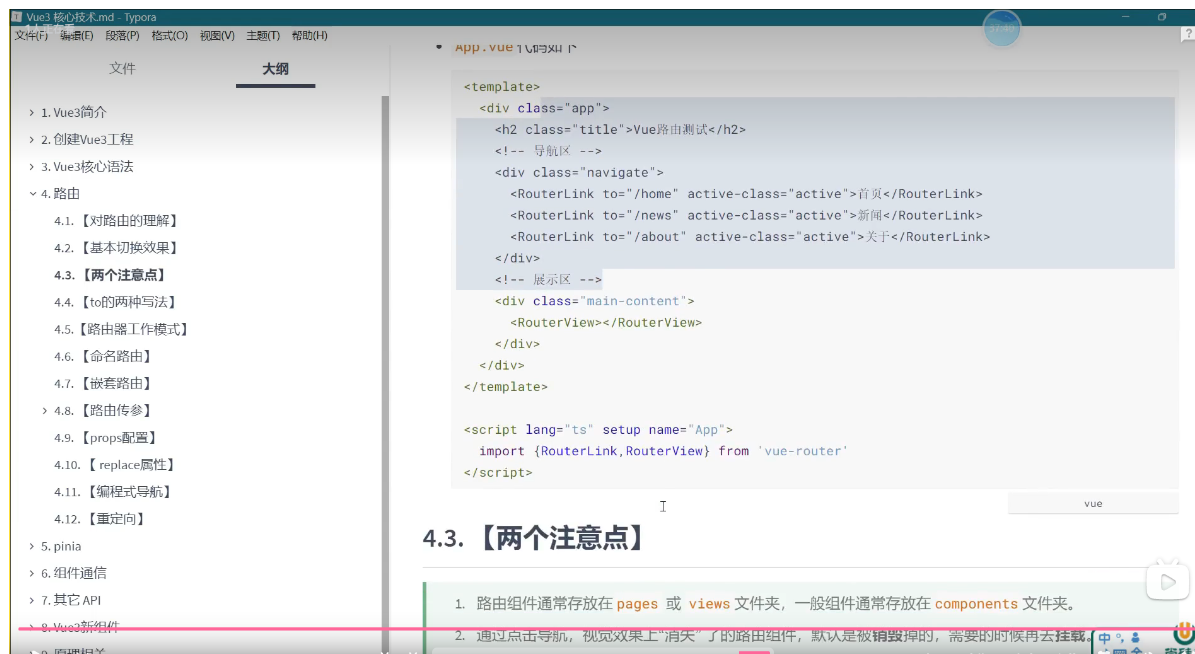Click the <template> opening tag line
The image size is (1195, 654).
501,87
